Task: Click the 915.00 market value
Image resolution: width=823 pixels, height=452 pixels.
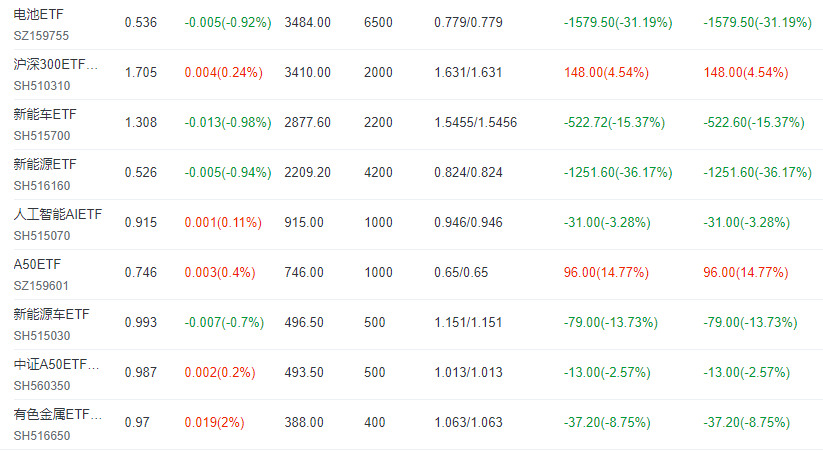Action: (x=304, y=222)
